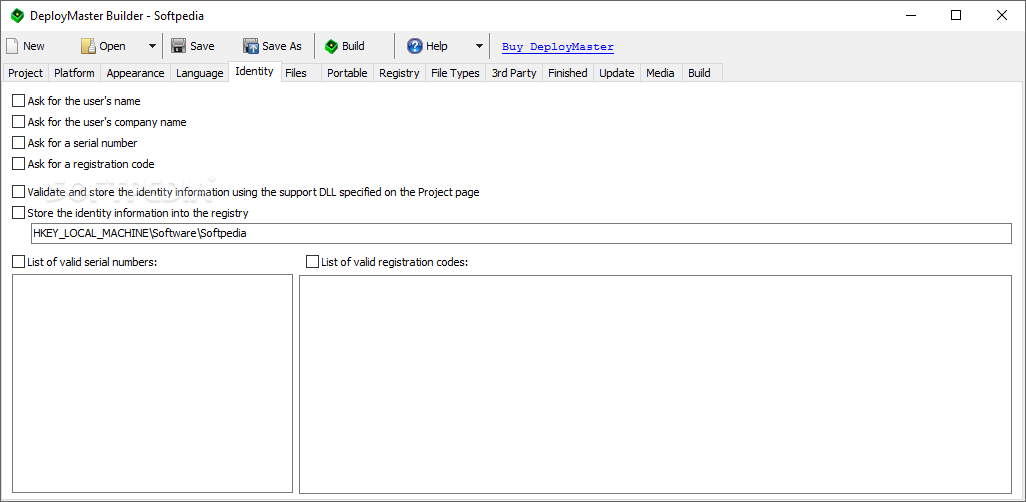Click the Build toolbar label
This screenshot has height=502, width=1026.
point(353,46)
